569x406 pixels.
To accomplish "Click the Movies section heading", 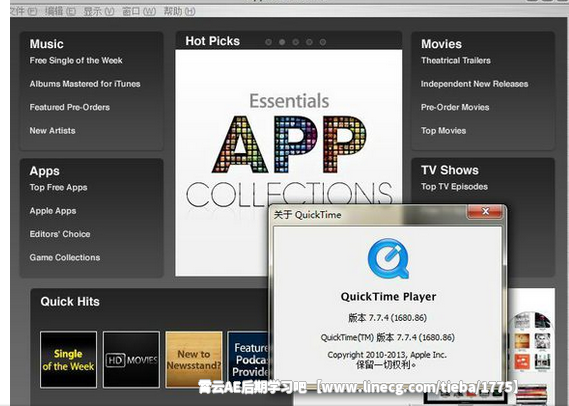I will 441,44.
